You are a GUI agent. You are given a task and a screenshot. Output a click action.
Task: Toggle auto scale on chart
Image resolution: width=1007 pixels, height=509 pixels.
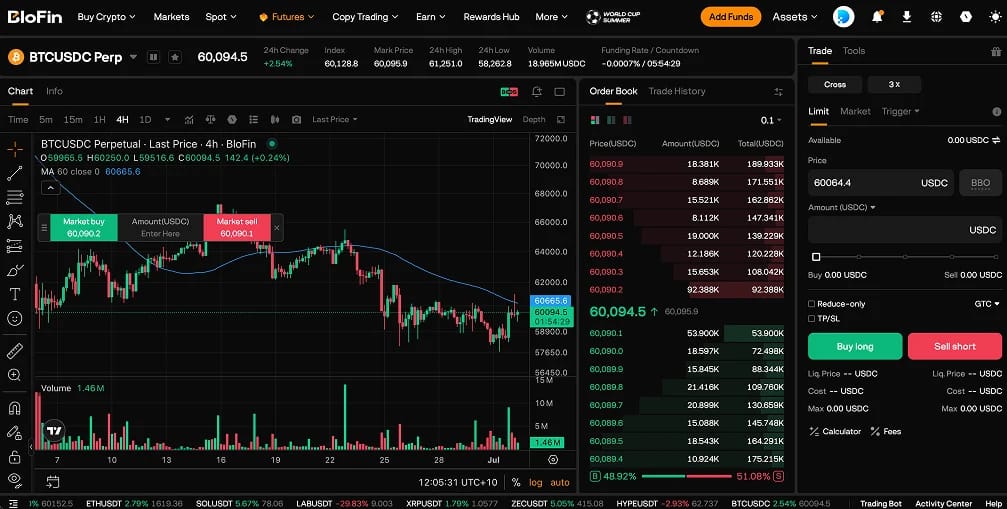click(x=560, y=482)
